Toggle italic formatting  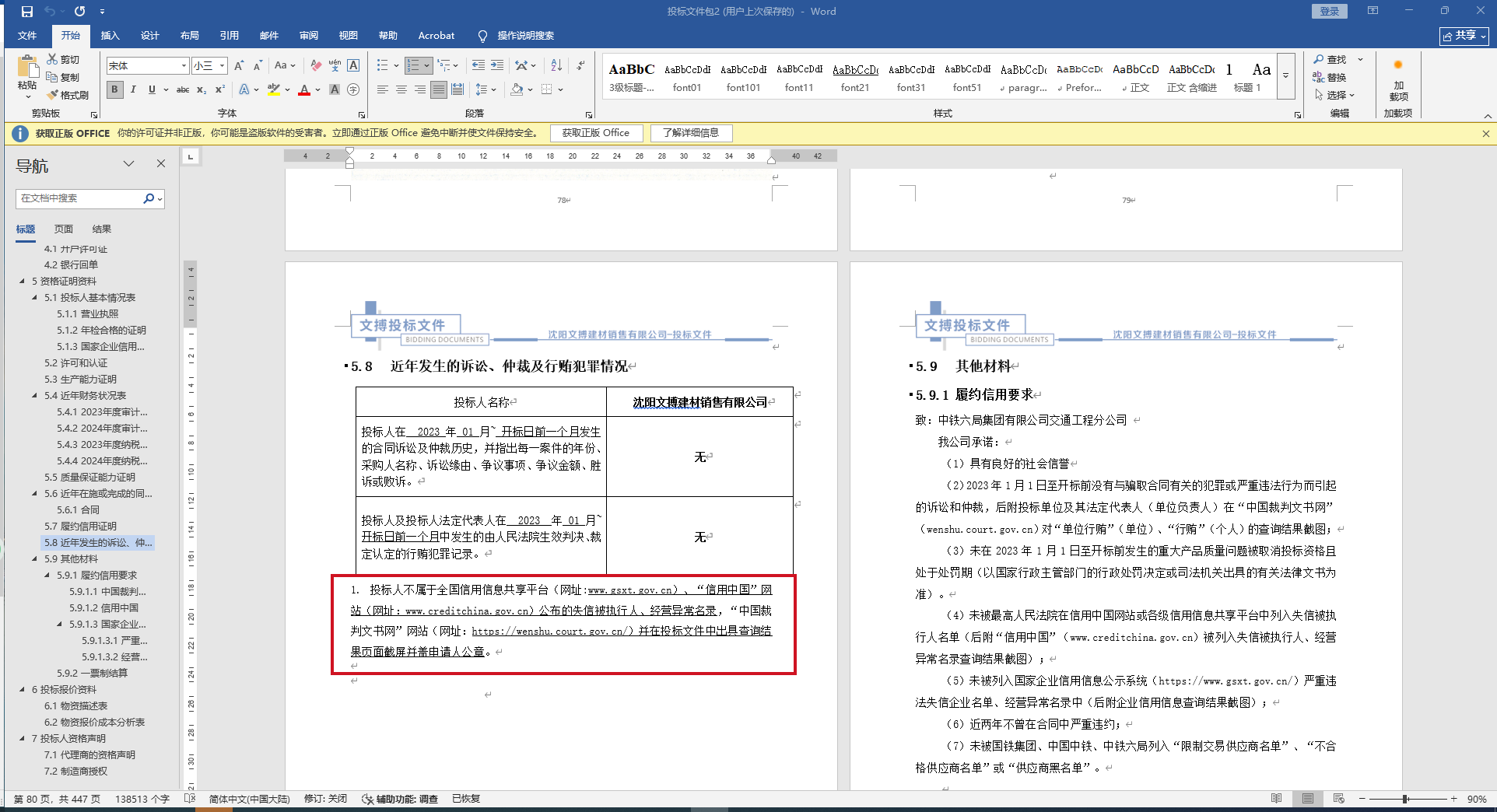coord(133,89)
